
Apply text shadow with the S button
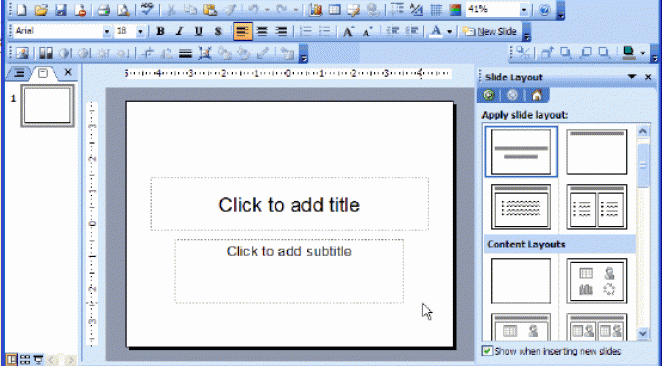pyautogui.click(x=218, y=31)
